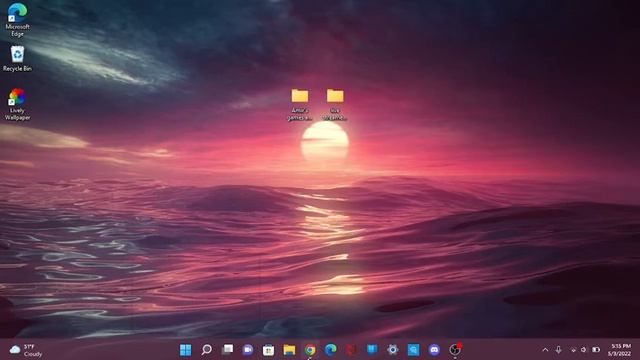Select the Lively Wallpaper desktop shortcut

point(17,104)
